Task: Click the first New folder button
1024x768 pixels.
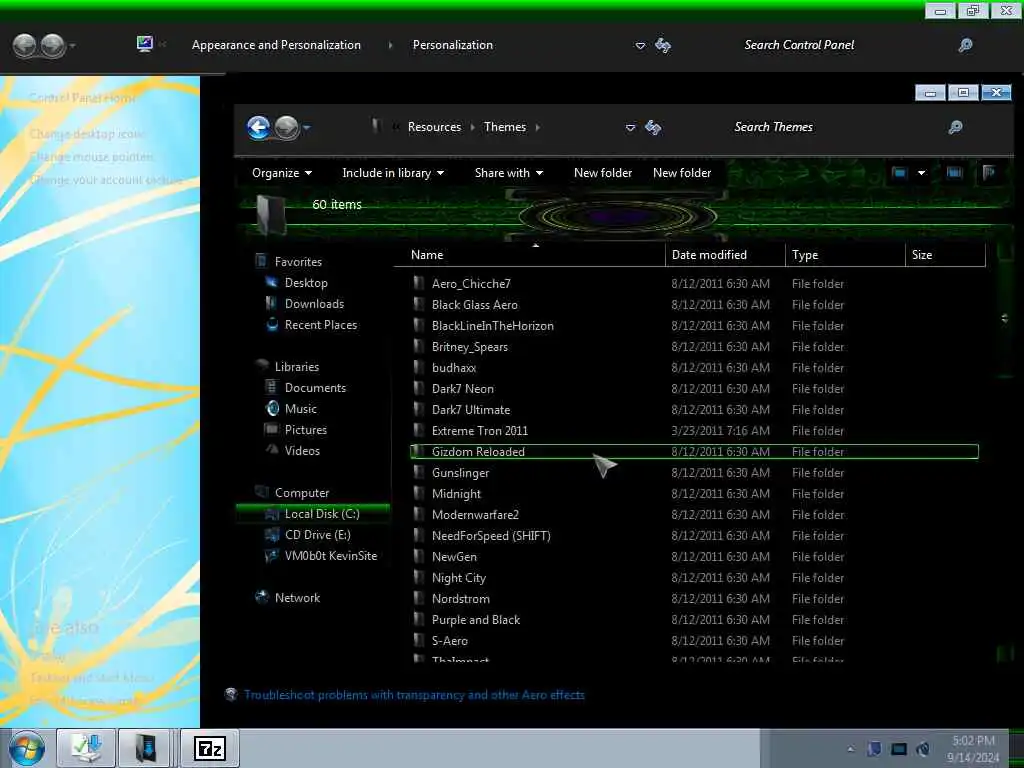Action: (x=603, y=173)
